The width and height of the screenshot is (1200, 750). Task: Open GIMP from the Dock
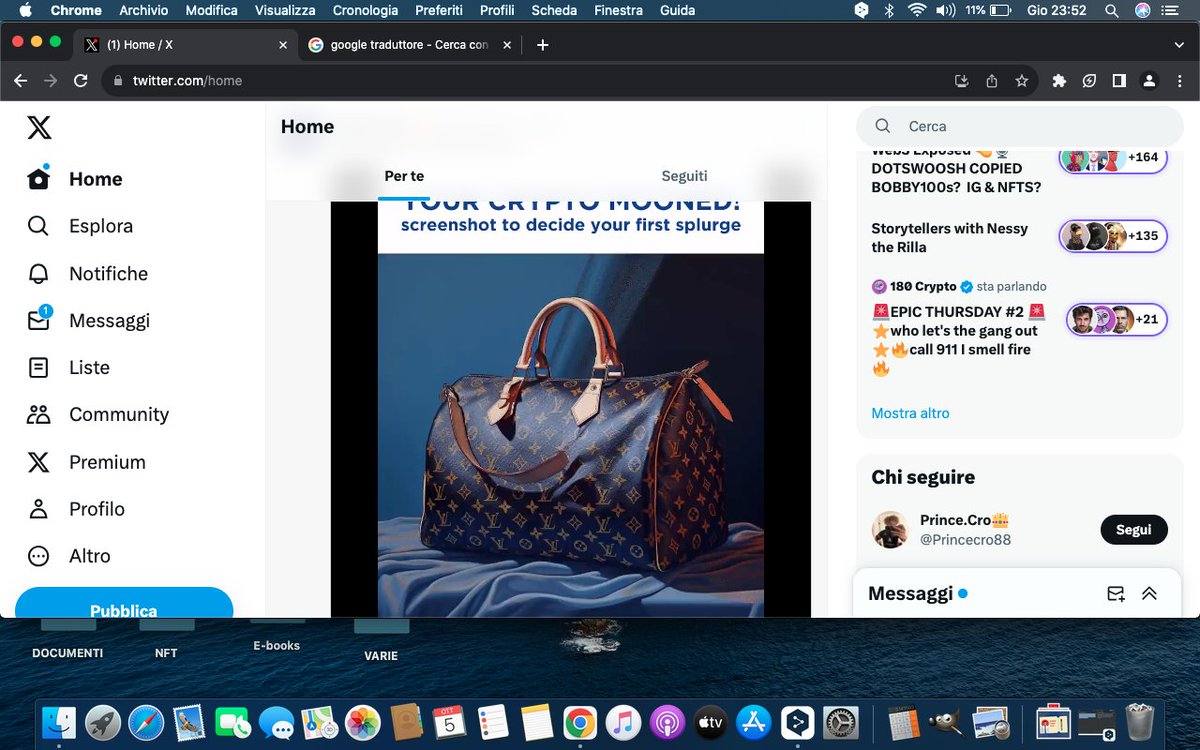945,722
